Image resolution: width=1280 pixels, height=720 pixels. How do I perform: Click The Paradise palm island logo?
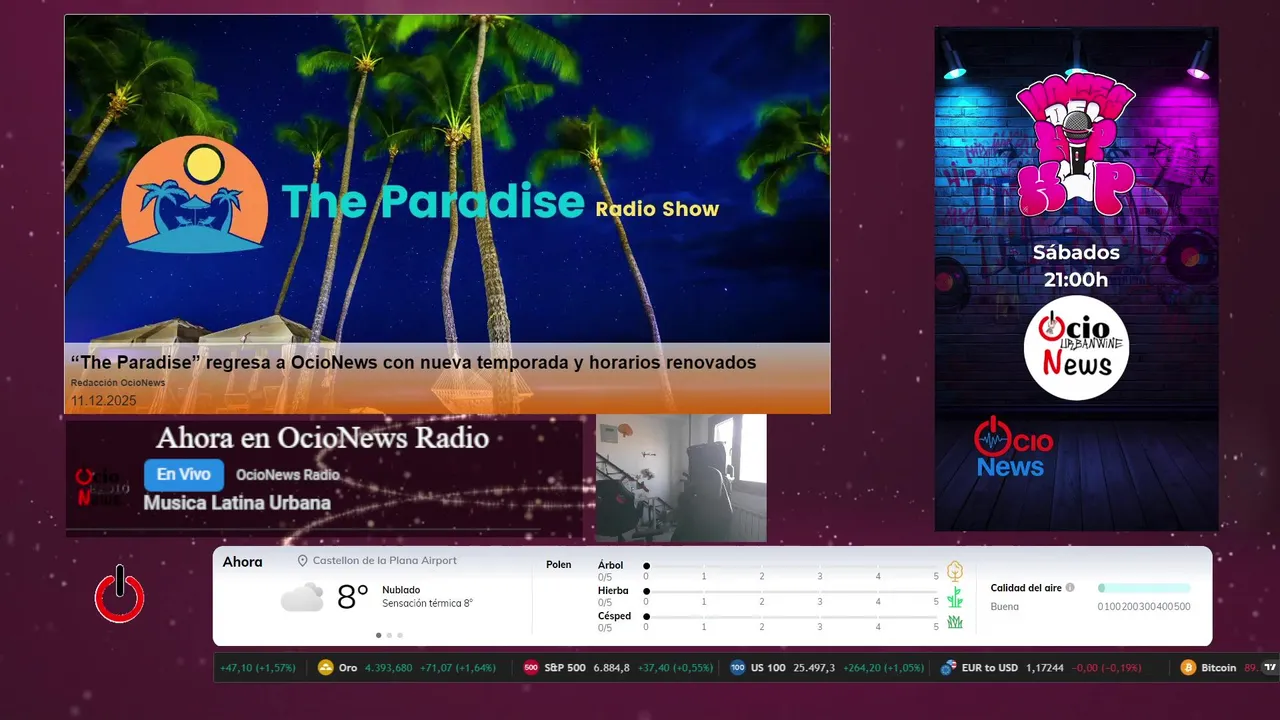click(194, 194)
